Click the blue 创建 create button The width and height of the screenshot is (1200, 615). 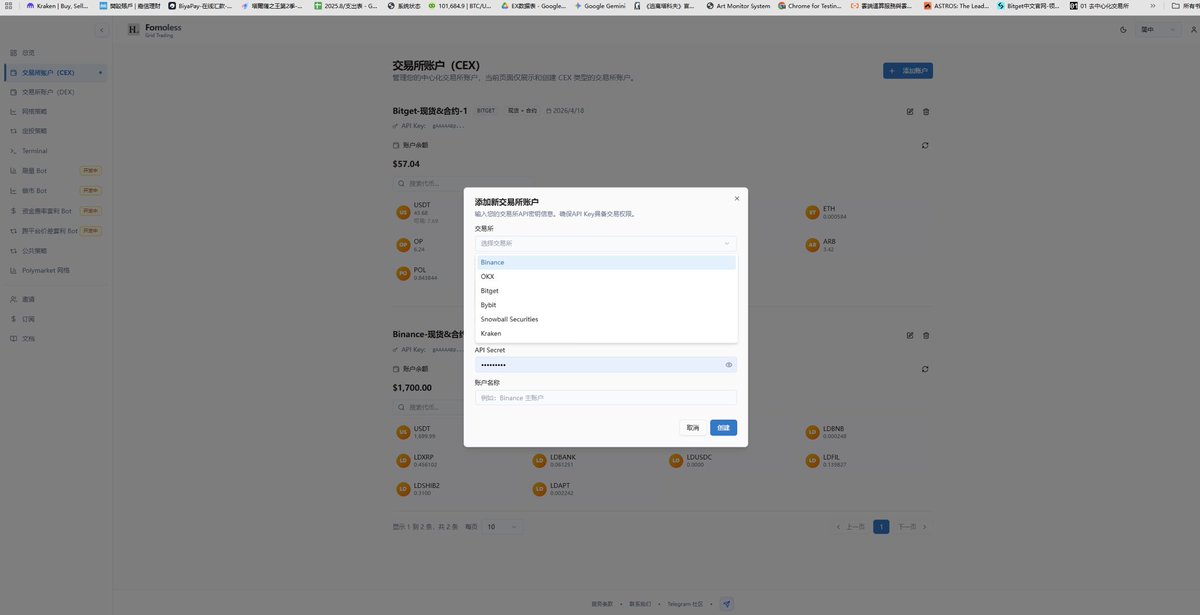point(724,428)
